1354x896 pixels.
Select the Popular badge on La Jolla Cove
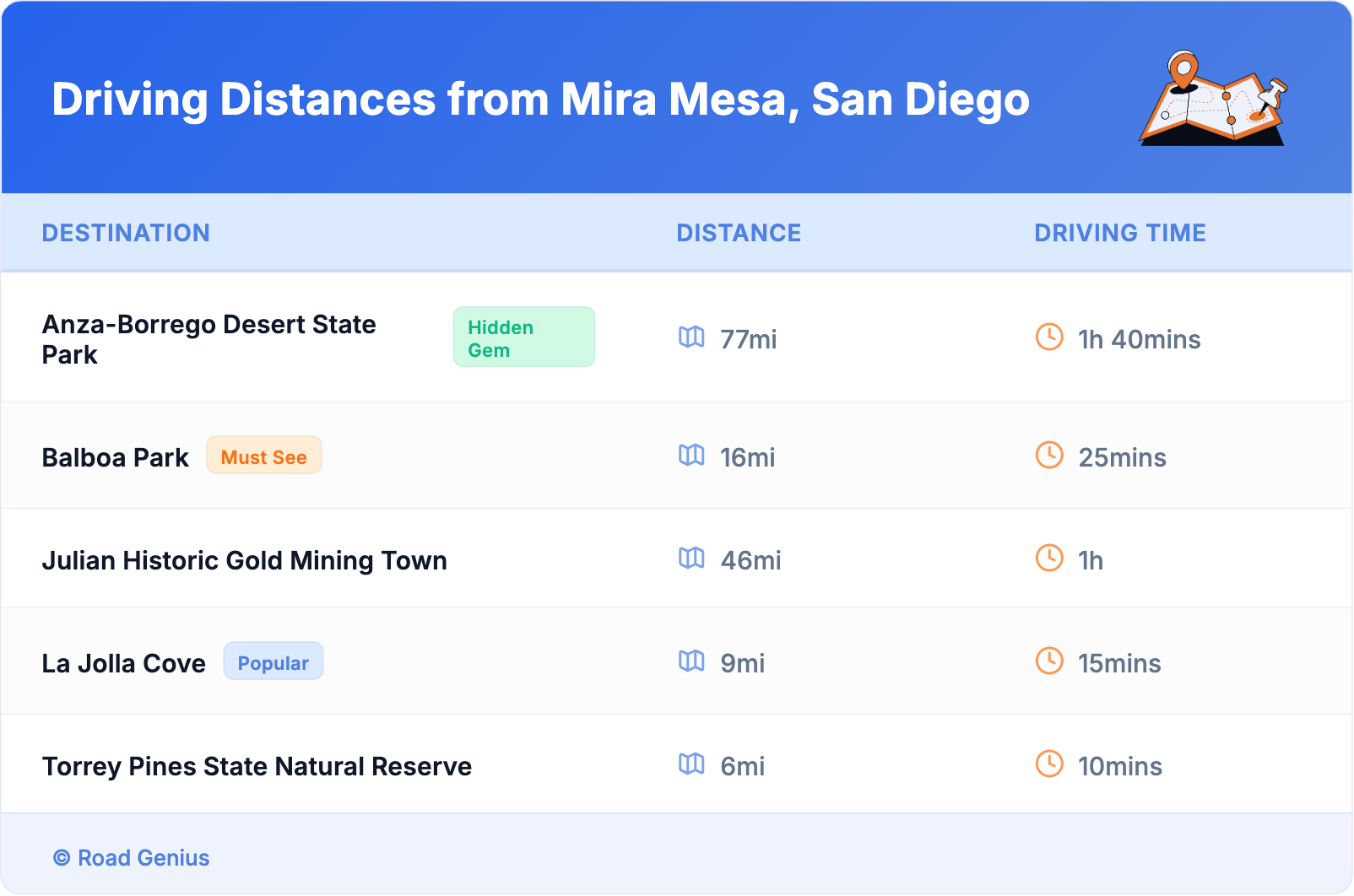(273, 662)
